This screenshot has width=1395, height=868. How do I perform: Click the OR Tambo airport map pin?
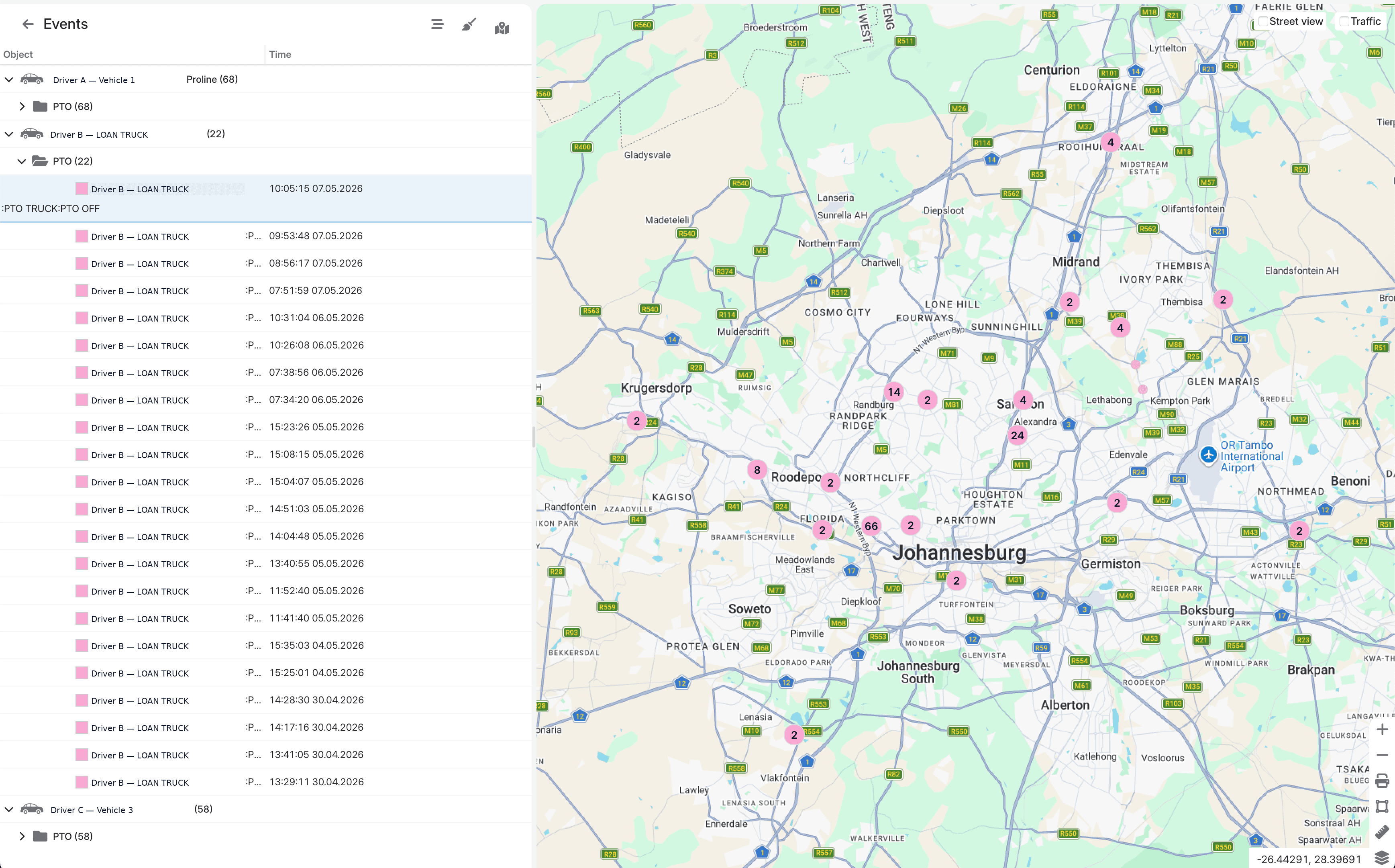click(x=1208, y=454)
